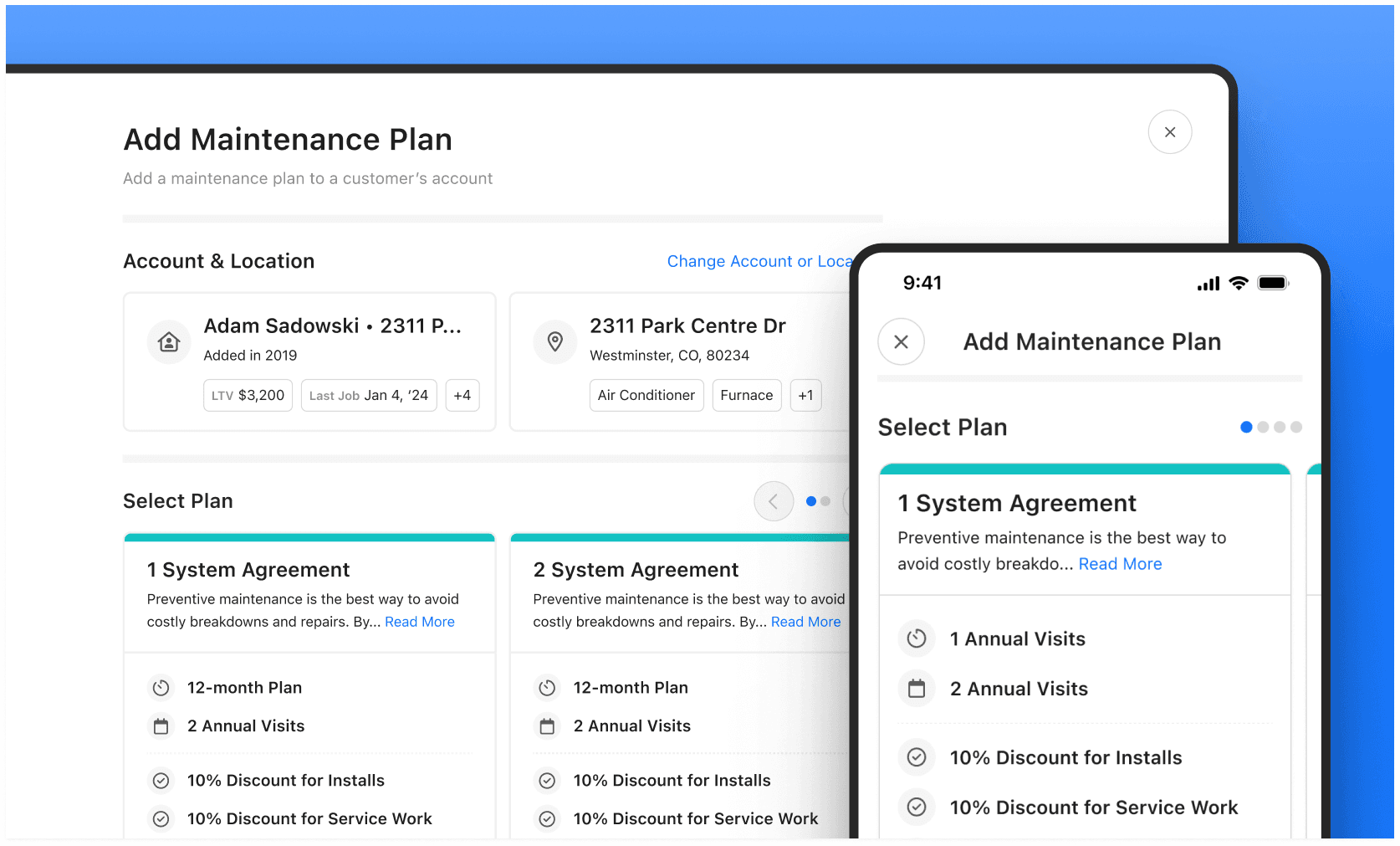Click 12-month Plan text in 1 System Agreement
The height and width of the screenshot is (846, 1400).
click(x=244, y=688)
